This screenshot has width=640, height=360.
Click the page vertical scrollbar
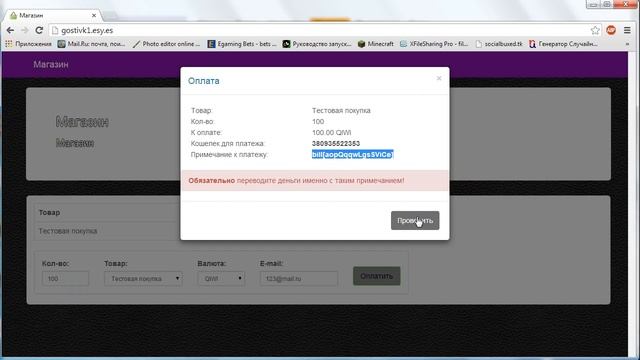click(x=633, y=204)
